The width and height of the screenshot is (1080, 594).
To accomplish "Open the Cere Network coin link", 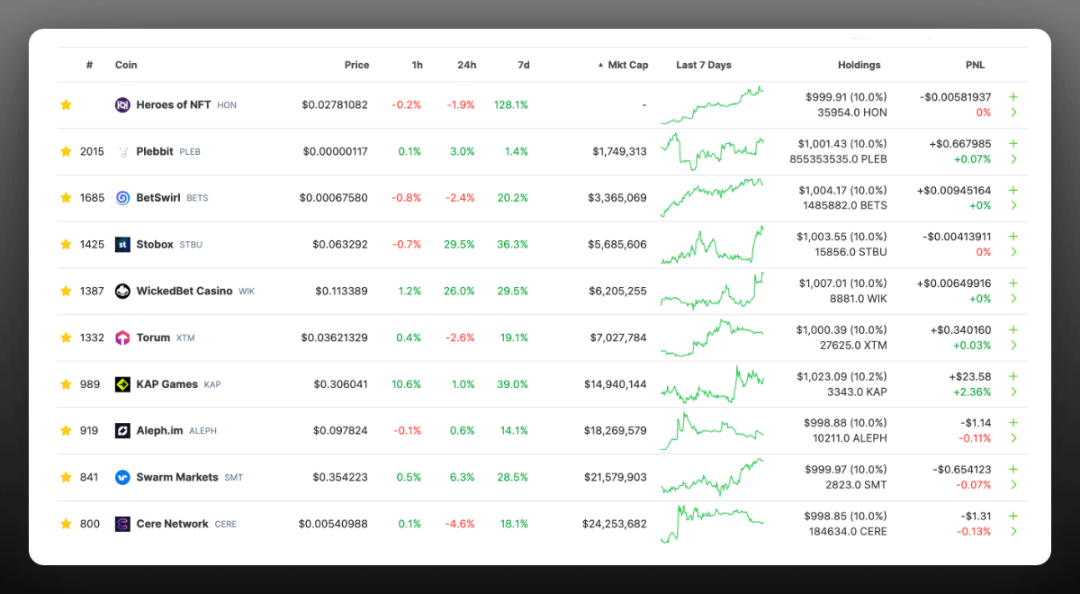I will click(x=172, y=524).
